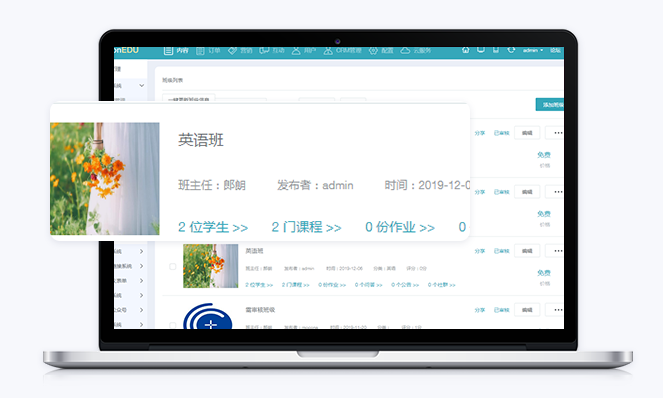
Task: Collapse the sidebar section with down chevron
Action: point(142,85)
